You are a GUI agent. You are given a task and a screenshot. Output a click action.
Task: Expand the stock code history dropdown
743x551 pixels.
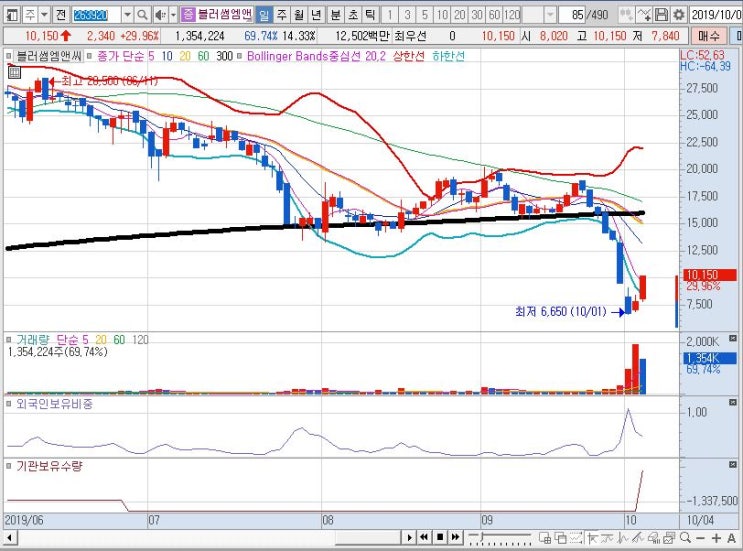[127, 15]
